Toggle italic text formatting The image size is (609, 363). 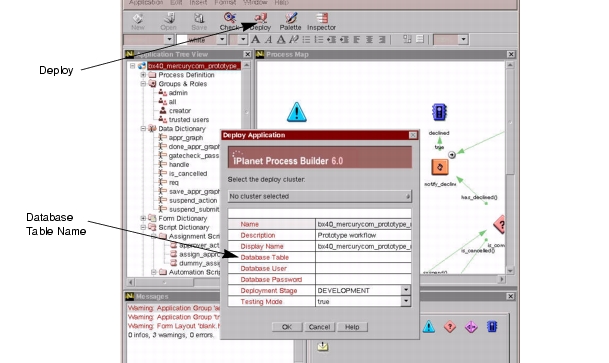(268, 40)
